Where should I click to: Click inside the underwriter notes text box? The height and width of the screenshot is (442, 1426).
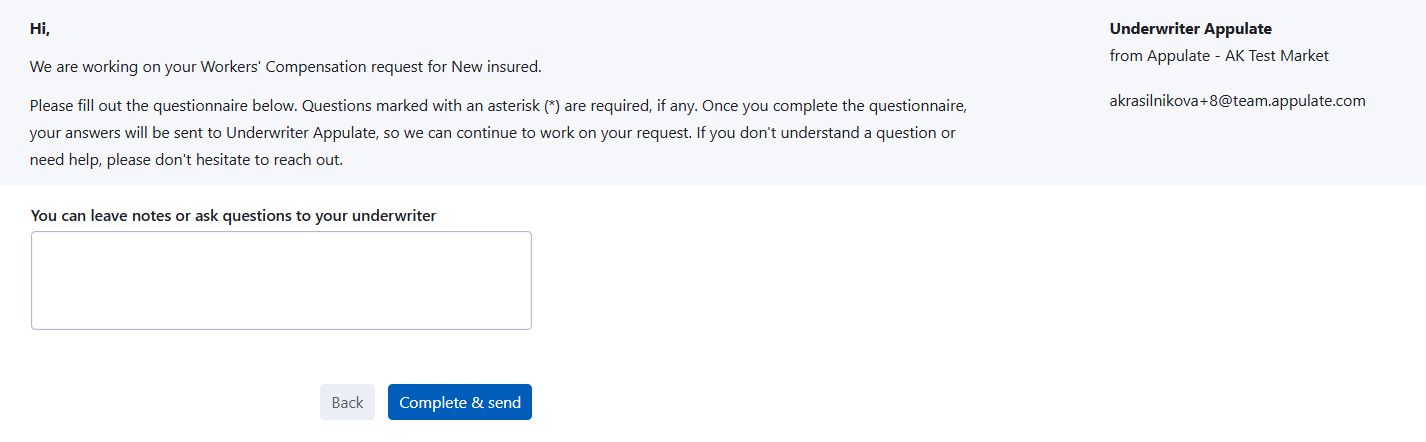coord(281,280)
